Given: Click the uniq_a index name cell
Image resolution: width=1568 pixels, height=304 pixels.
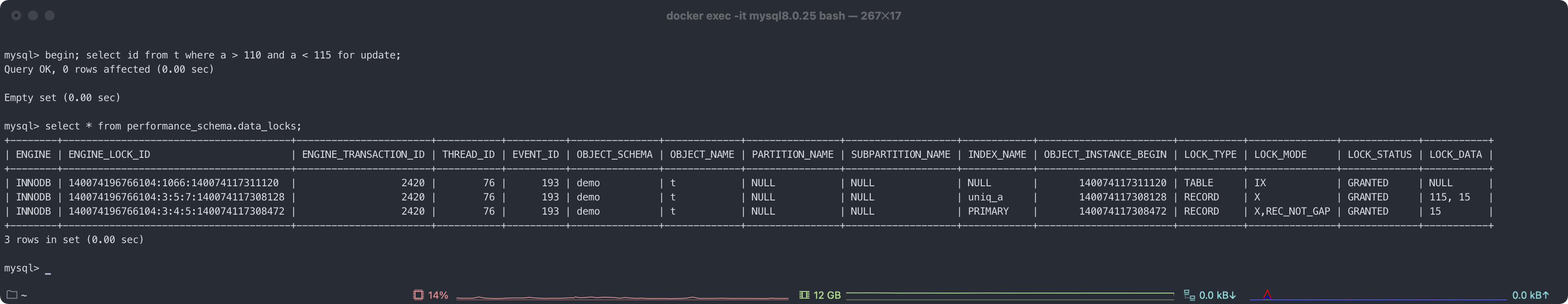Looking at the screenshot, I should pyautogui.click(x=986, y=197).
